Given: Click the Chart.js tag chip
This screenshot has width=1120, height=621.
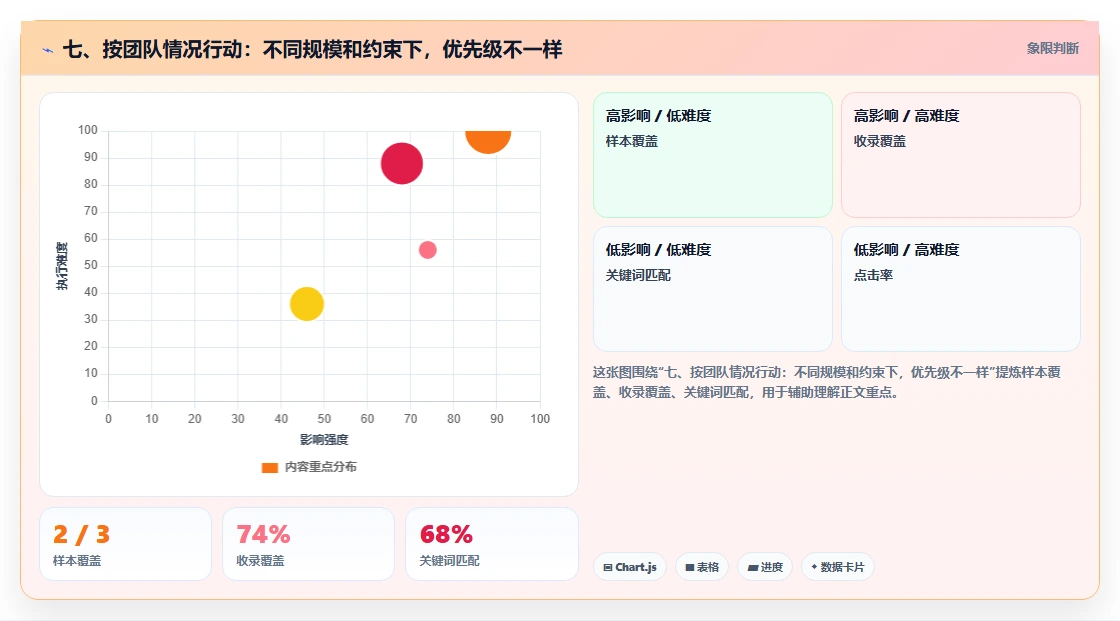Looking at the screenshot, I should [629, 567].
